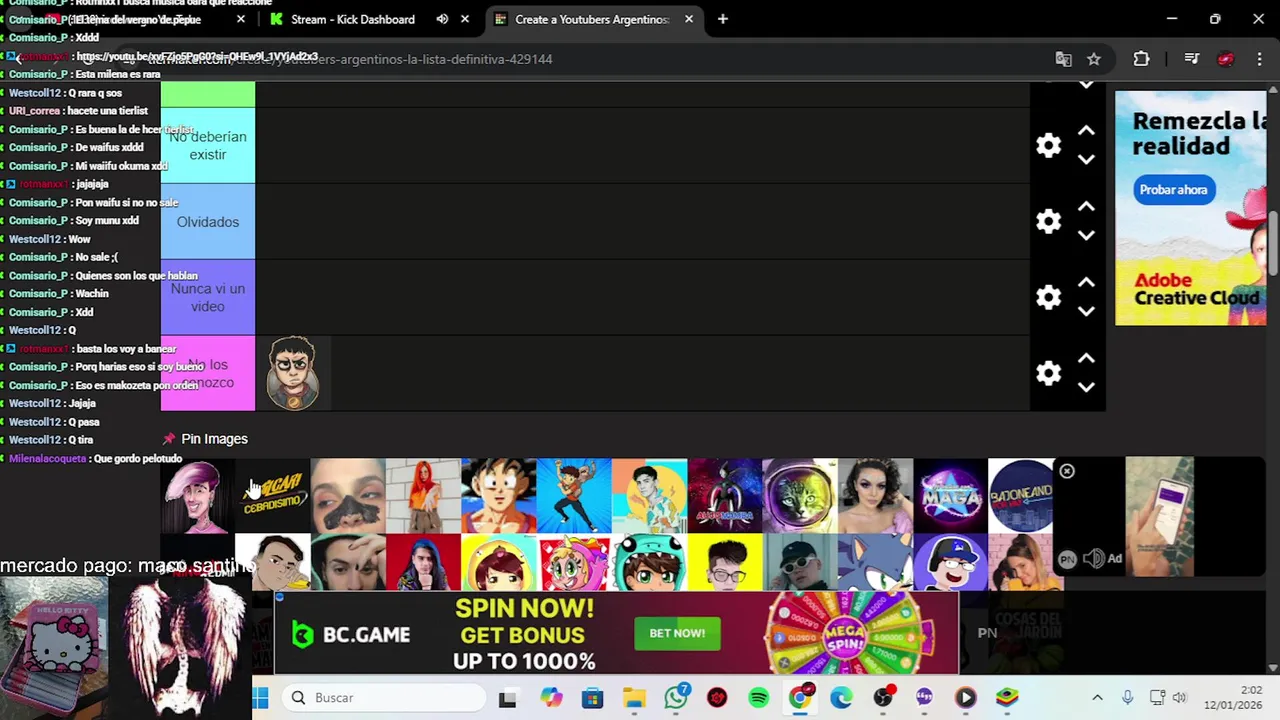Select the running cartoon on blue background
The height and width of the screenshot is (720, 1280).
pos(573,495)
